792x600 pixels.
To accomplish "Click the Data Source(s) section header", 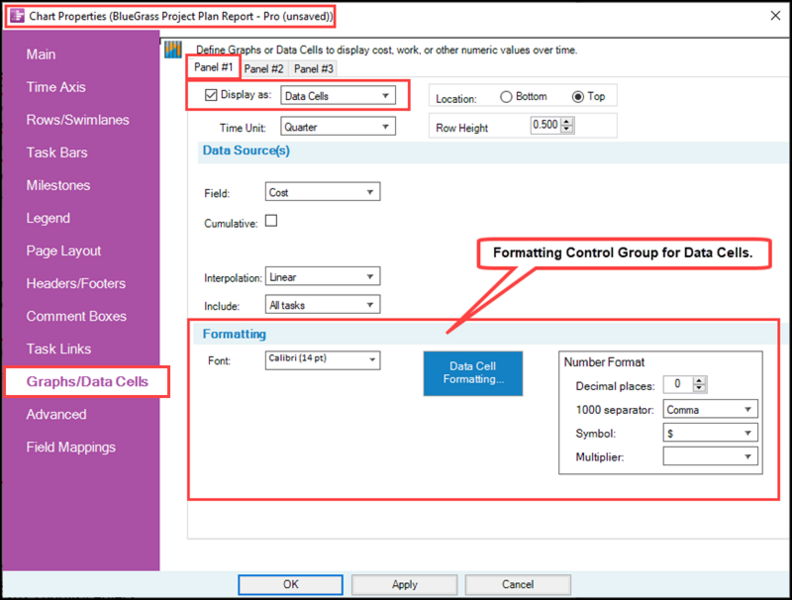I will [246, 151].
